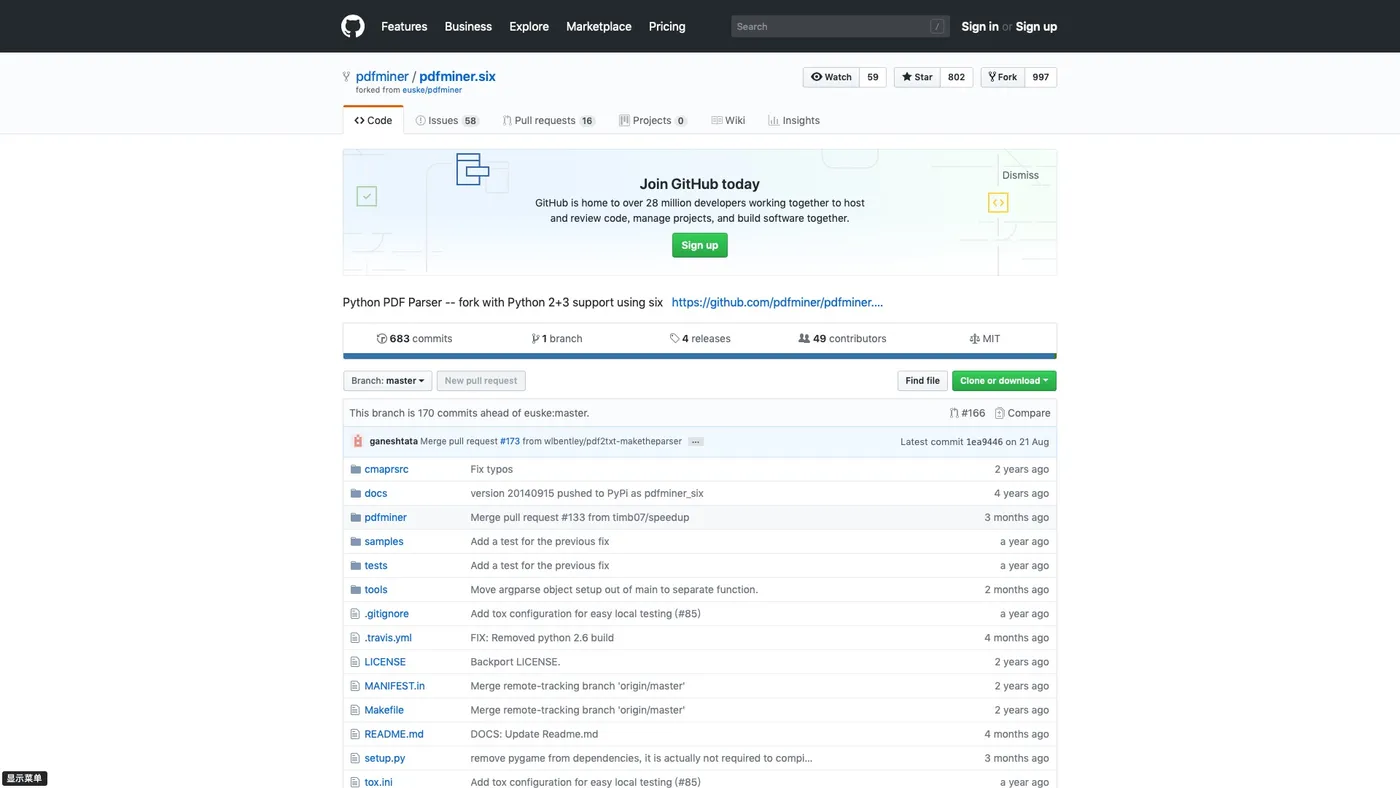Image resolution: width=1400 pixels, height=788 pixels.
Task: Open the cmaprsrc folder icon
Action: [355, 469]
